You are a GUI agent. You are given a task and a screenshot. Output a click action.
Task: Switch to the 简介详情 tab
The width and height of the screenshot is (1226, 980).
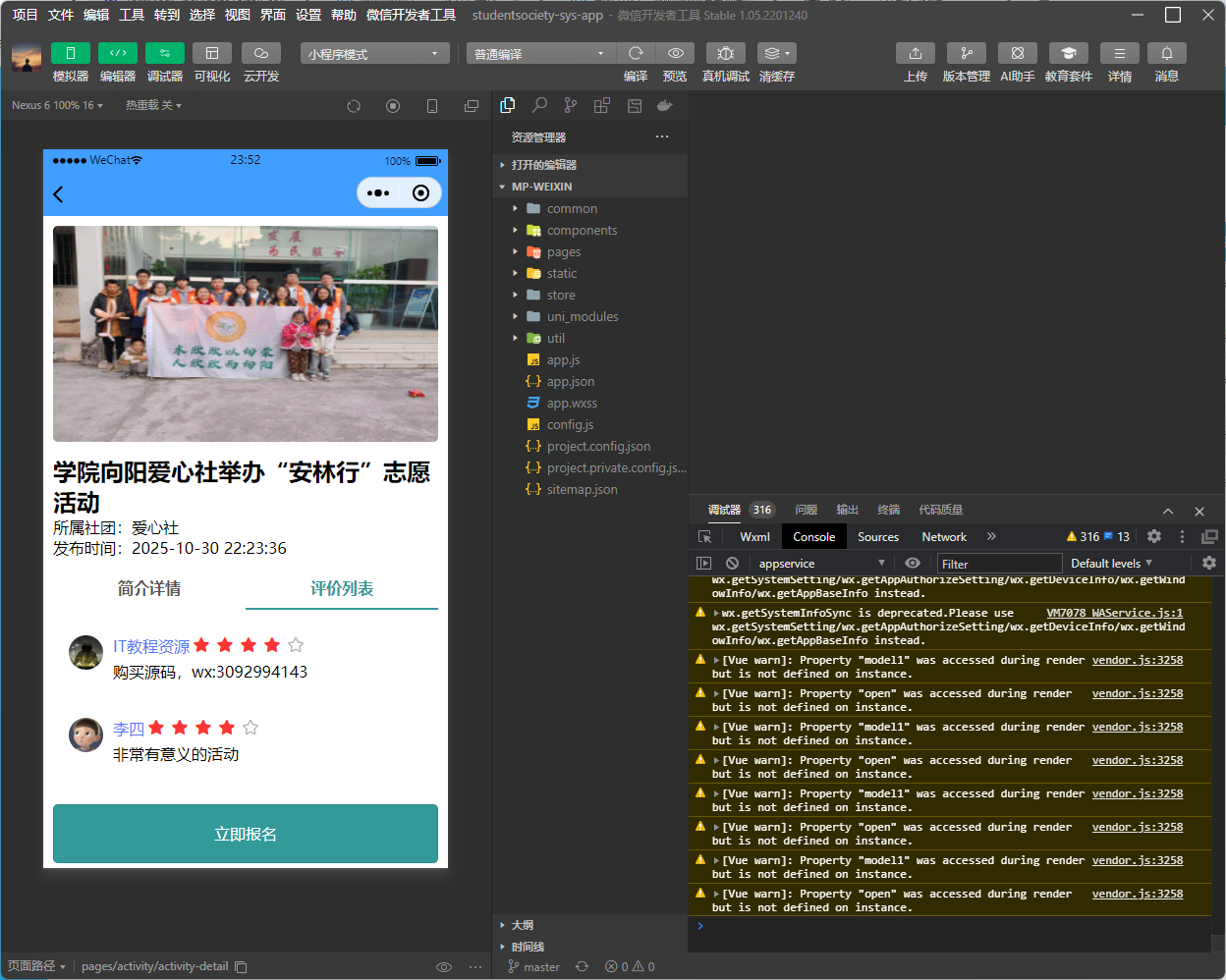click(149, 588)
